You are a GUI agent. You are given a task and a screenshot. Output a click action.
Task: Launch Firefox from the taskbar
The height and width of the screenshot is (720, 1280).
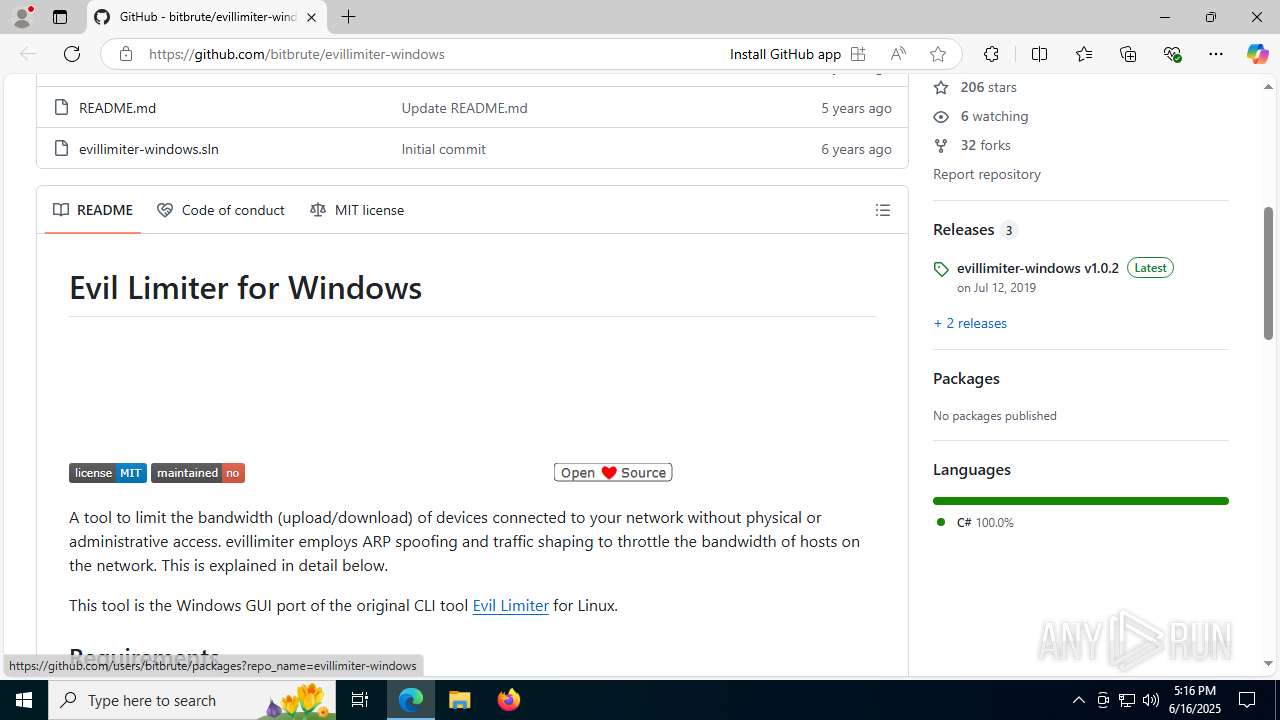coord(508,700)
